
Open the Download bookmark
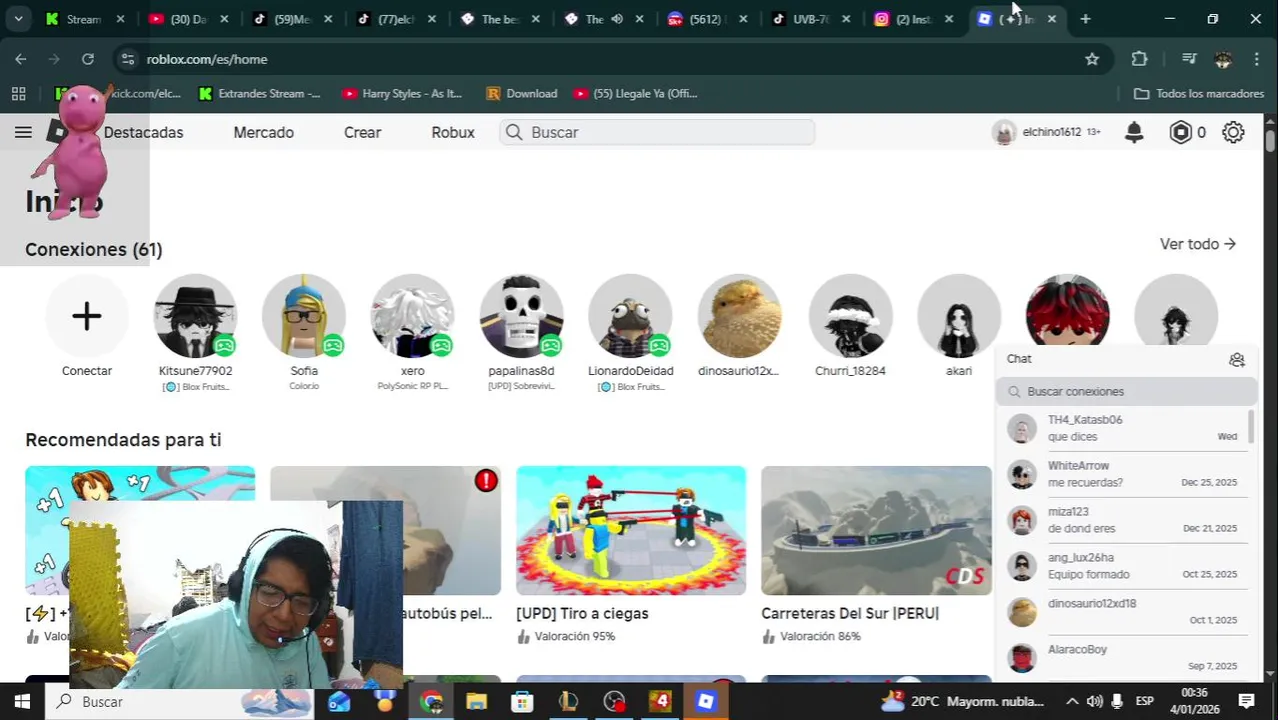point(521,93)
